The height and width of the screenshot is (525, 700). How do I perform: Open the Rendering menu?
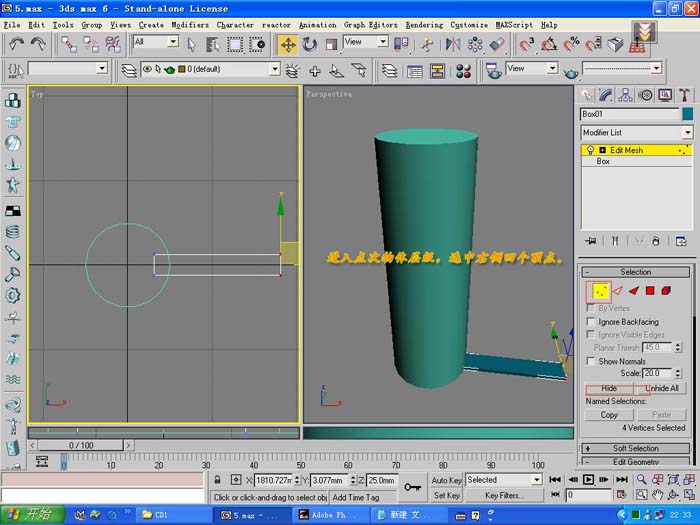pyautogui.click(x=424, y=25)
